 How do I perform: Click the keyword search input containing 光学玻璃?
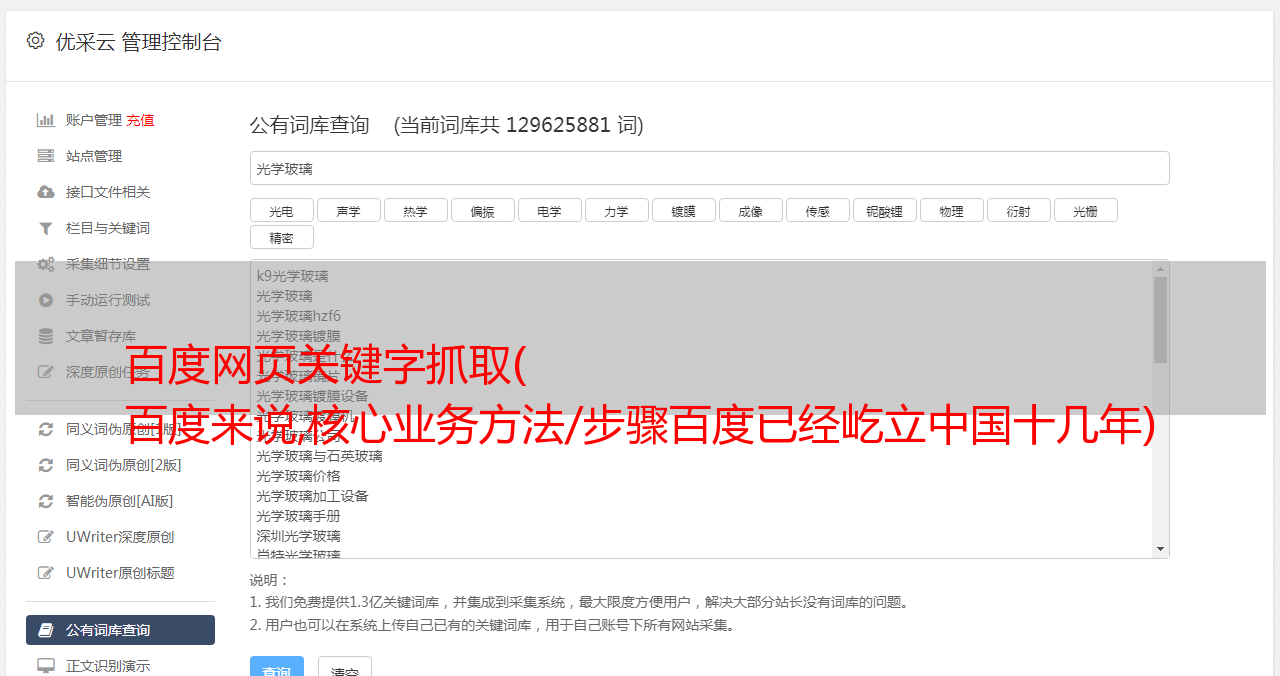tap(709, 168)
